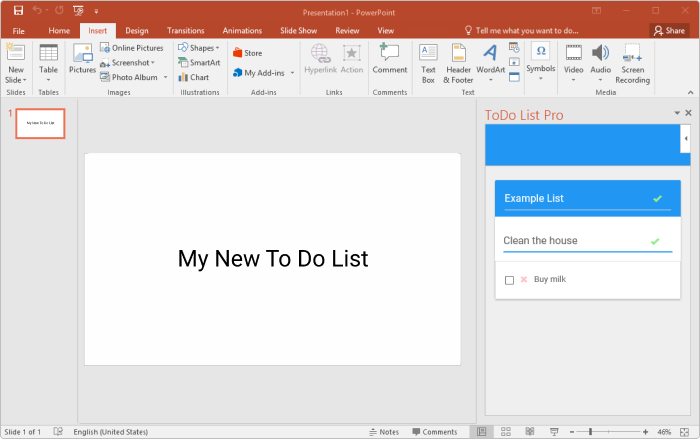Expand the Photo Album dropdown arrow

coord(166,77)
